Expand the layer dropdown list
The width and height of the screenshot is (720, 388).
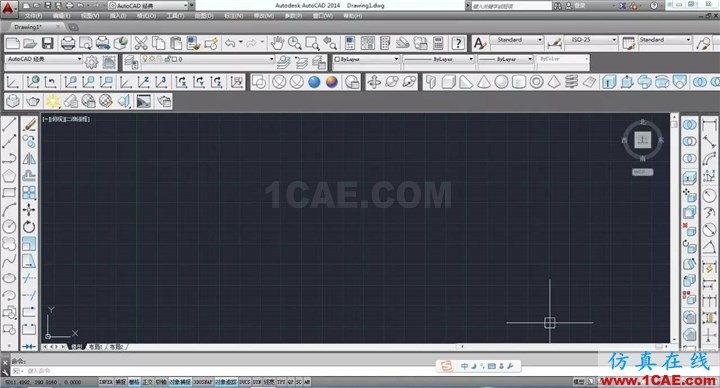coord(208,59)
